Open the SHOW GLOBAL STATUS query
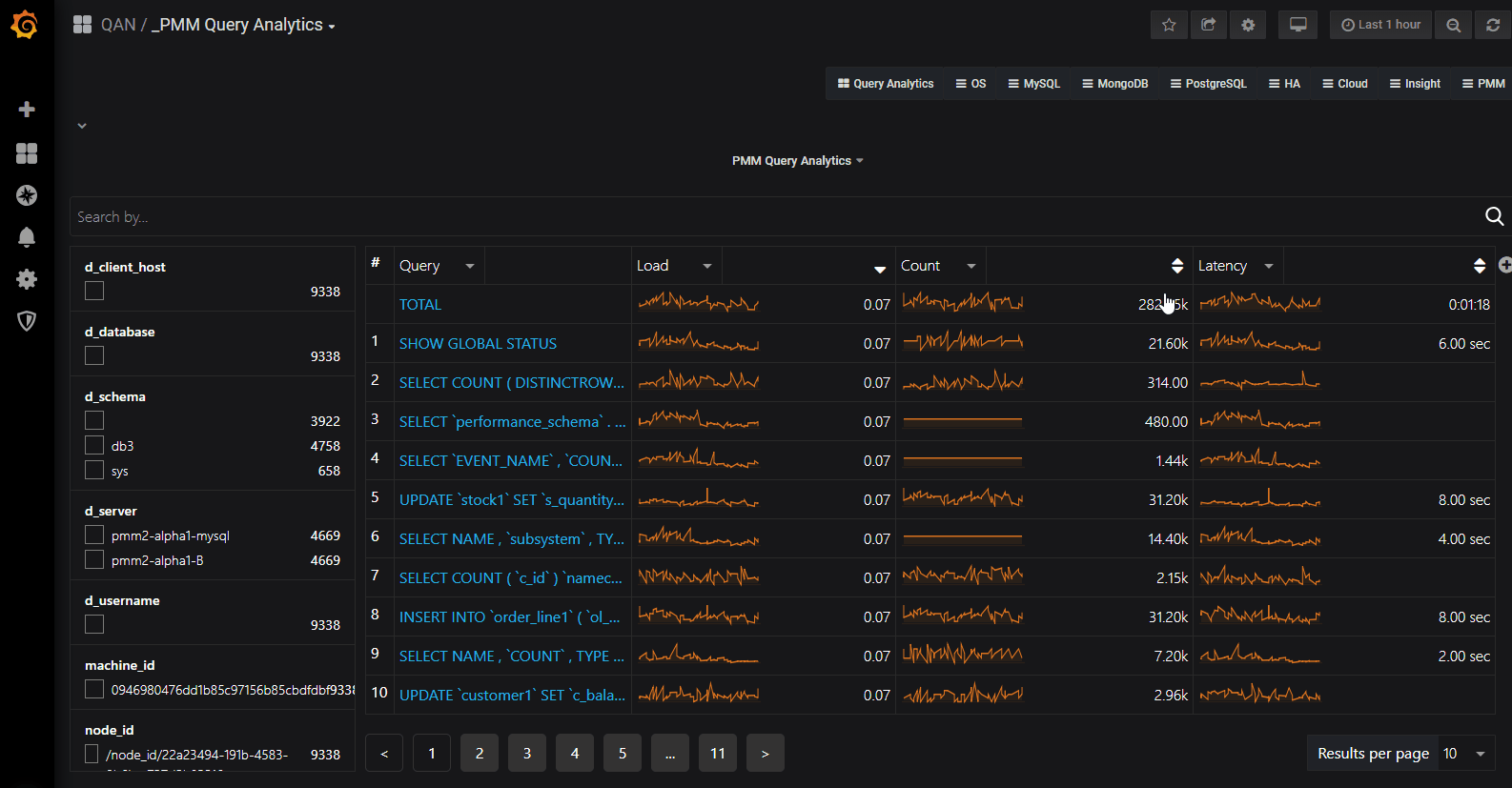 478,344
